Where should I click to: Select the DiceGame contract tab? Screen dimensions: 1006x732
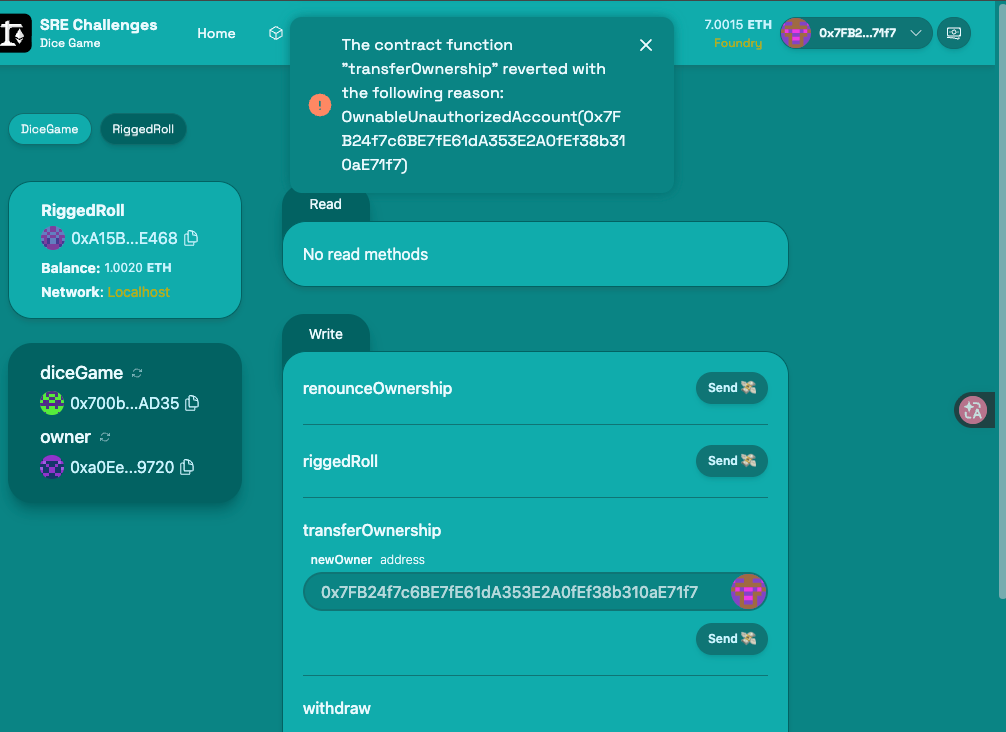(49, 129)
